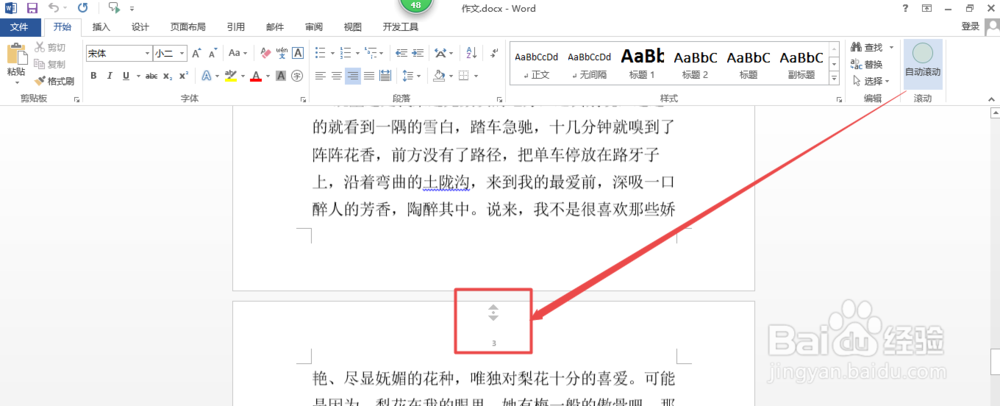Save the document with the floppy disk icon
This screenshot has height=406, width=1000.
click(32, 8)
